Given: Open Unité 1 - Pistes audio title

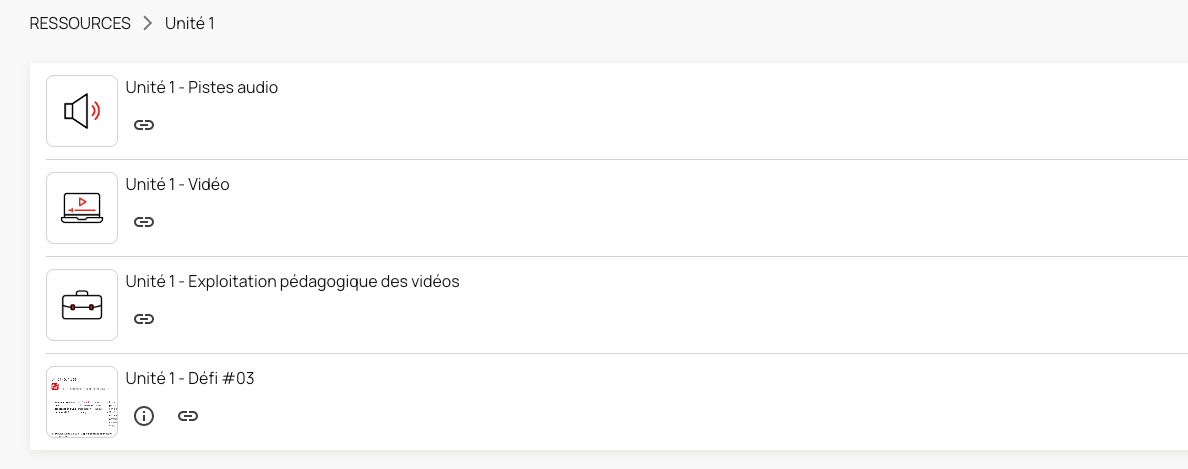Looking at the screenshot, I should (x=202, y=87).
